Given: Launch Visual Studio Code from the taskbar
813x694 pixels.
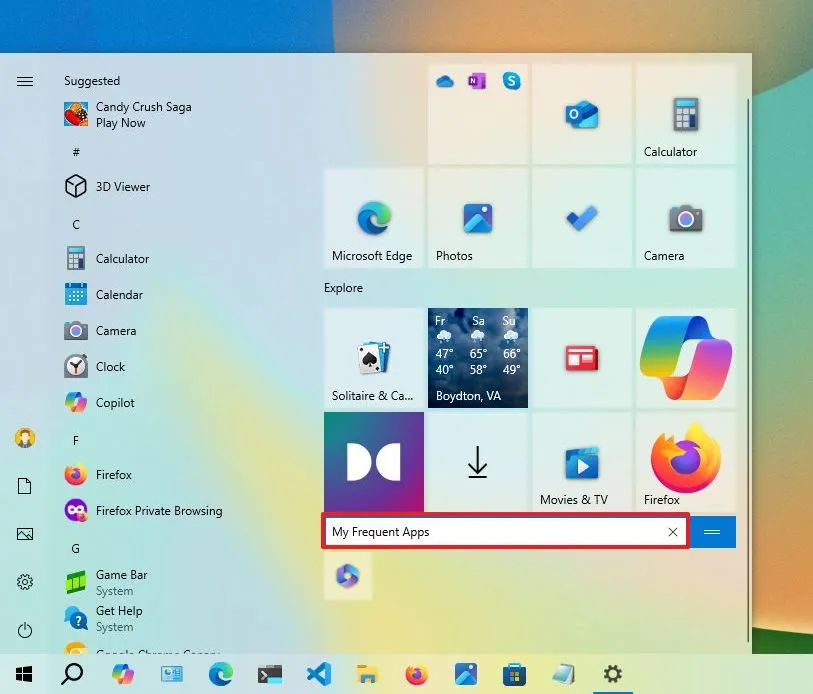Looking at the screenshot, I should [x=318, y=673].
